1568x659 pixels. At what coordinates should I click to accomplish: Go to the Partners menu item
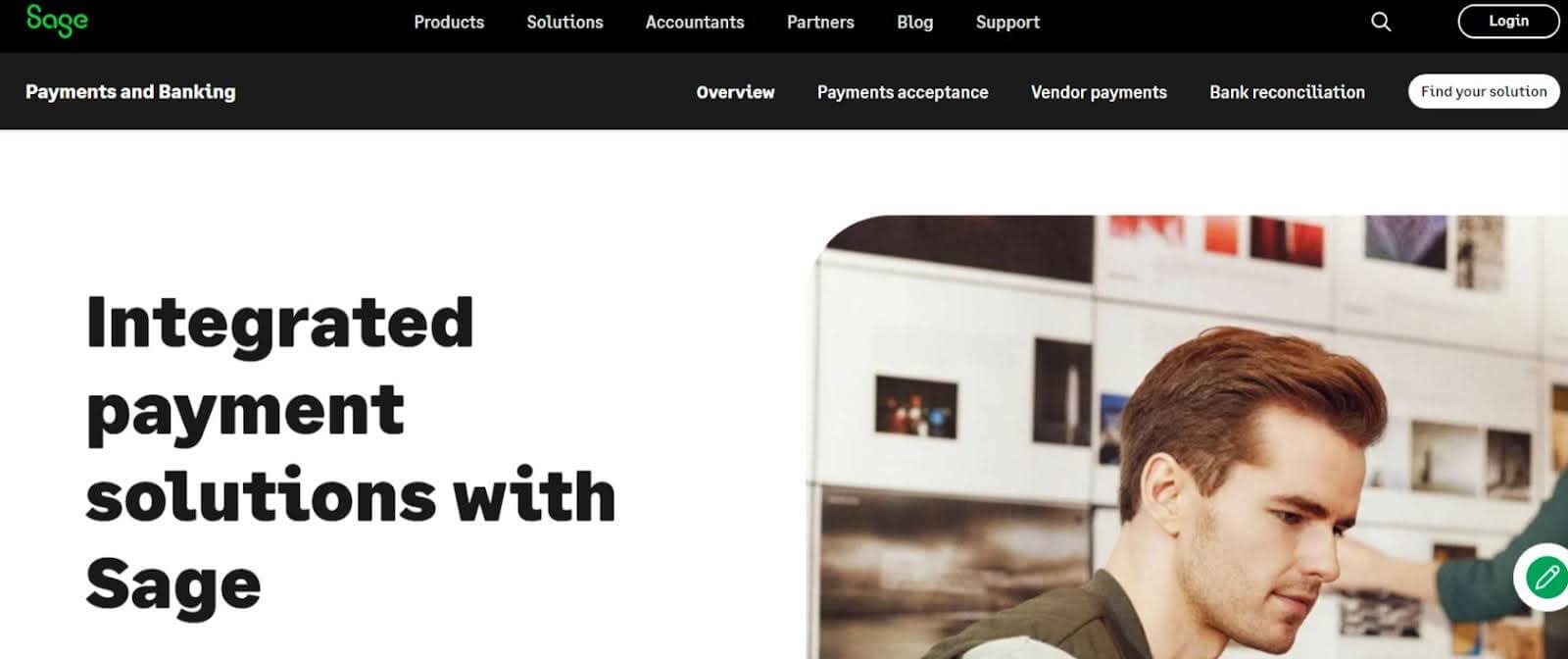point(820,22)
